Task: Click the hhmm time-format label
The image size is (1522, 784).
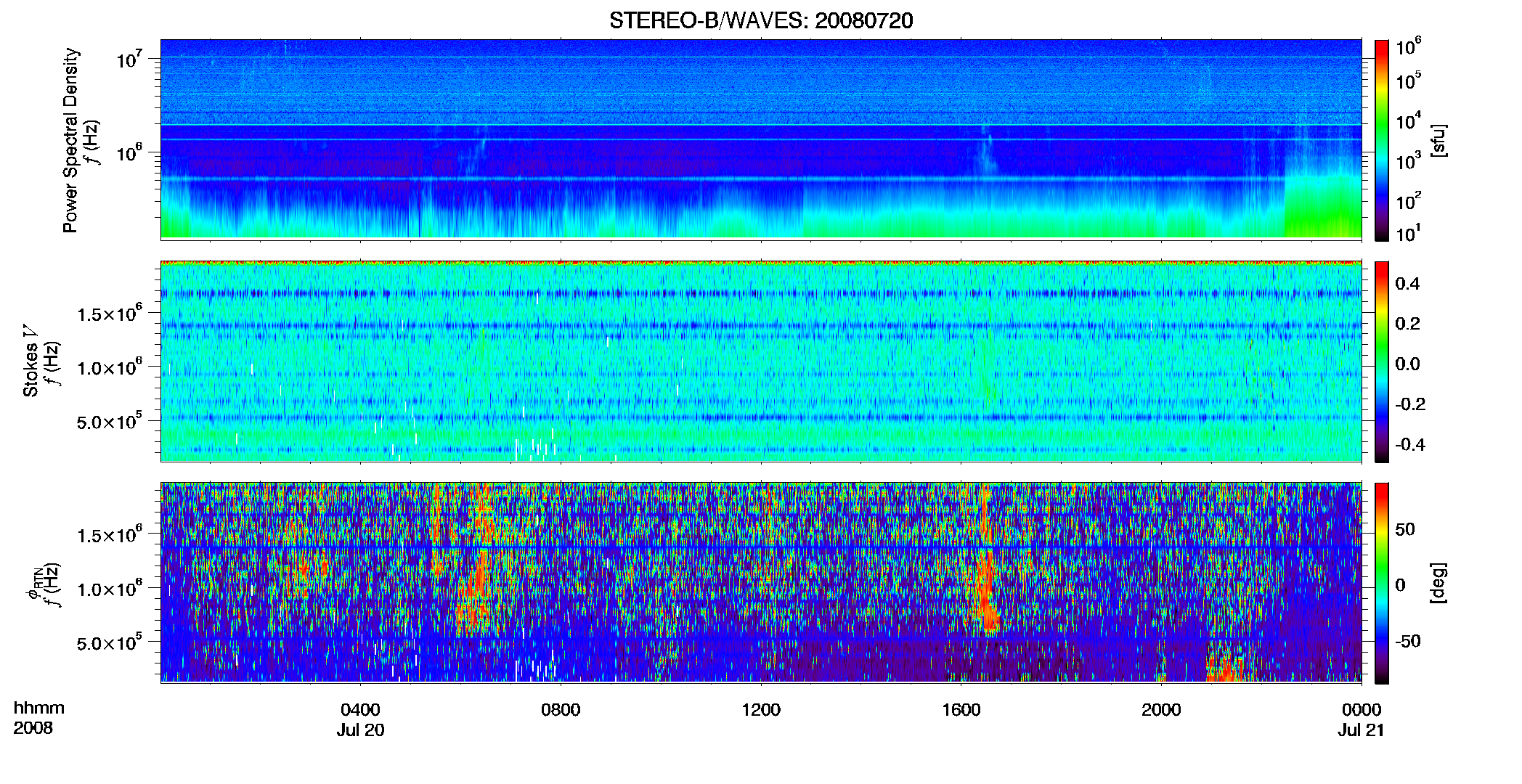Action: coord(39,709)
